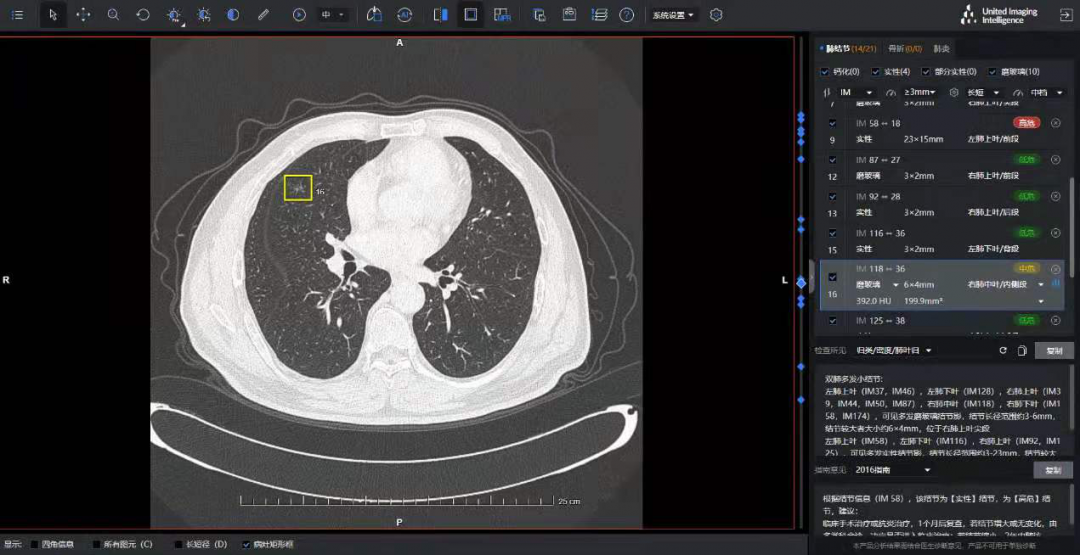Uncheck nodule 13 (IM 92) checkbox
The width and height of the screenshot is (1080, 555).
click(833, 196)
